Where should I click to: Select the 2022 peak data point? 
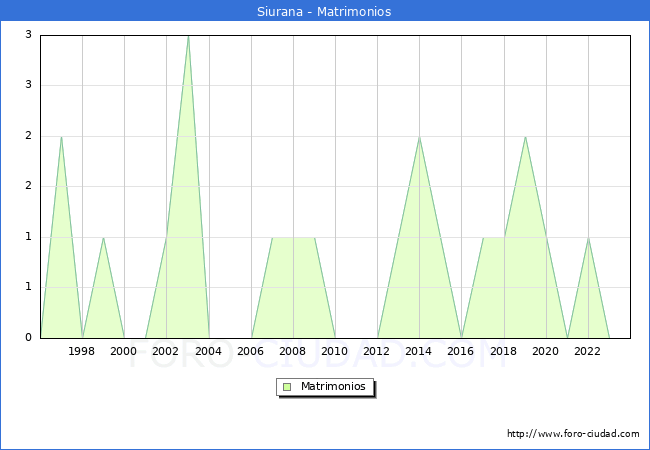(x=588, y=238)
